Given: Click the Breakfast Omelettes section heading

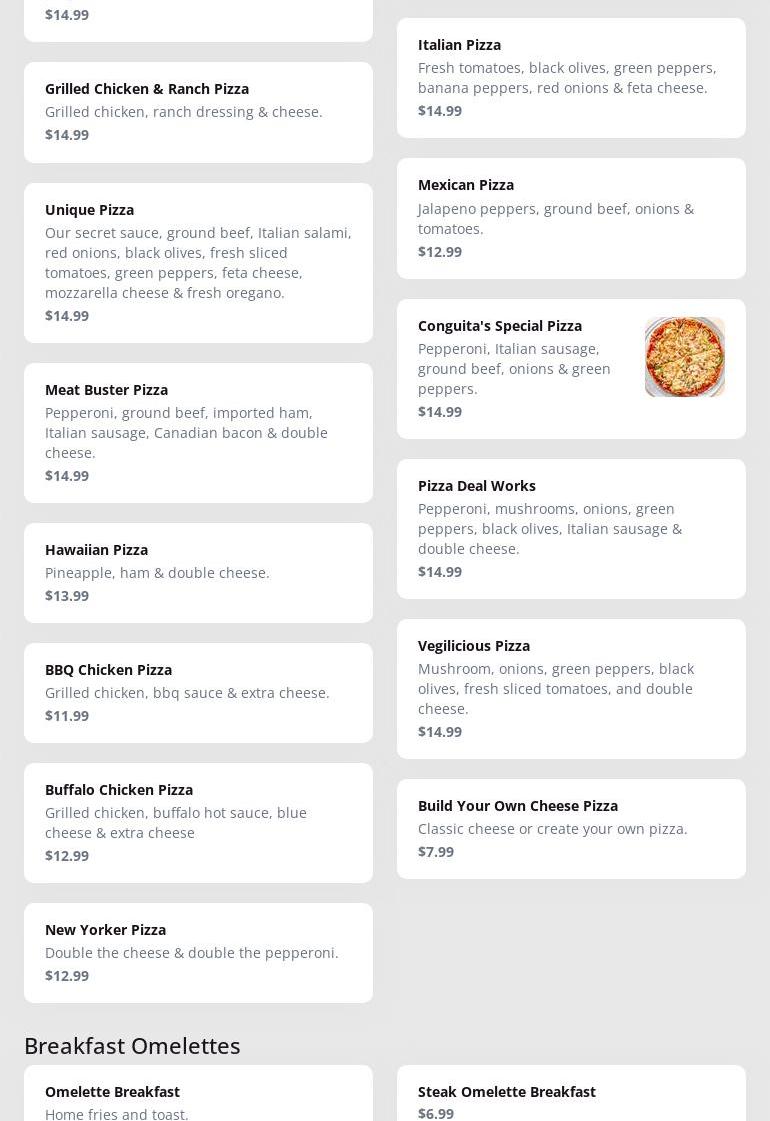Looking at the screenshot, I should [132, 1045].
